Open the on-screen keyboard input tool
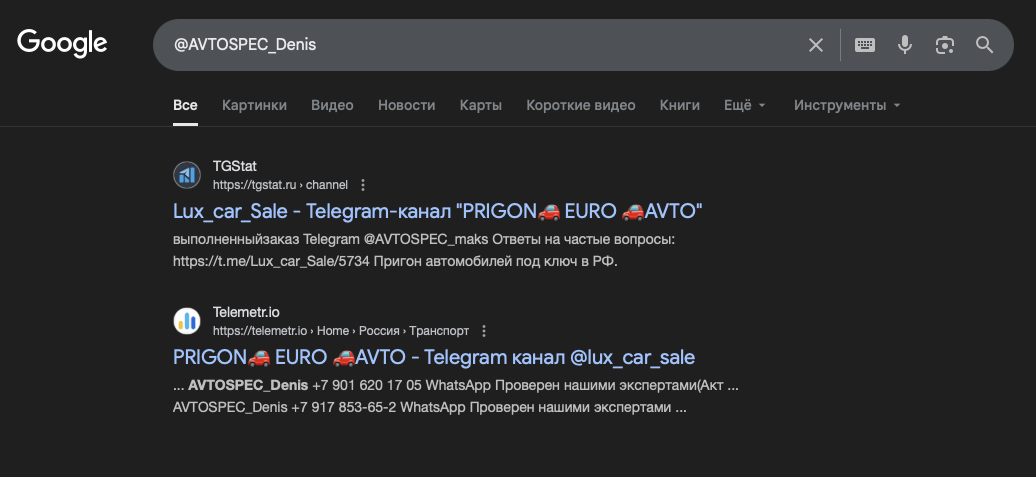This screenshot has width=1036, height=477. [x=865, y=45]
